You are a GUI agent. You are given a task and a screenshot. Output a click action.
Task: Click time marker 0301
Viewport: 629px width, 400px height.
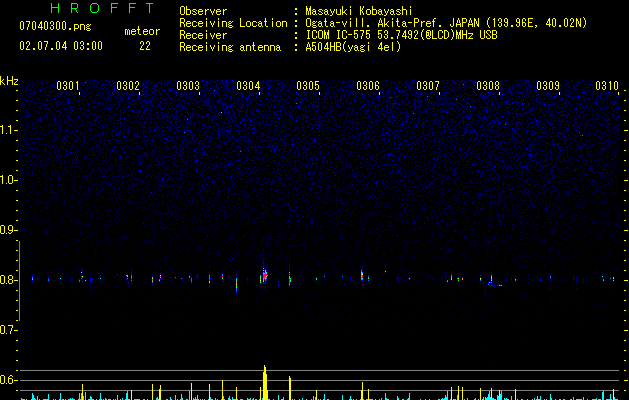(68, 86)
